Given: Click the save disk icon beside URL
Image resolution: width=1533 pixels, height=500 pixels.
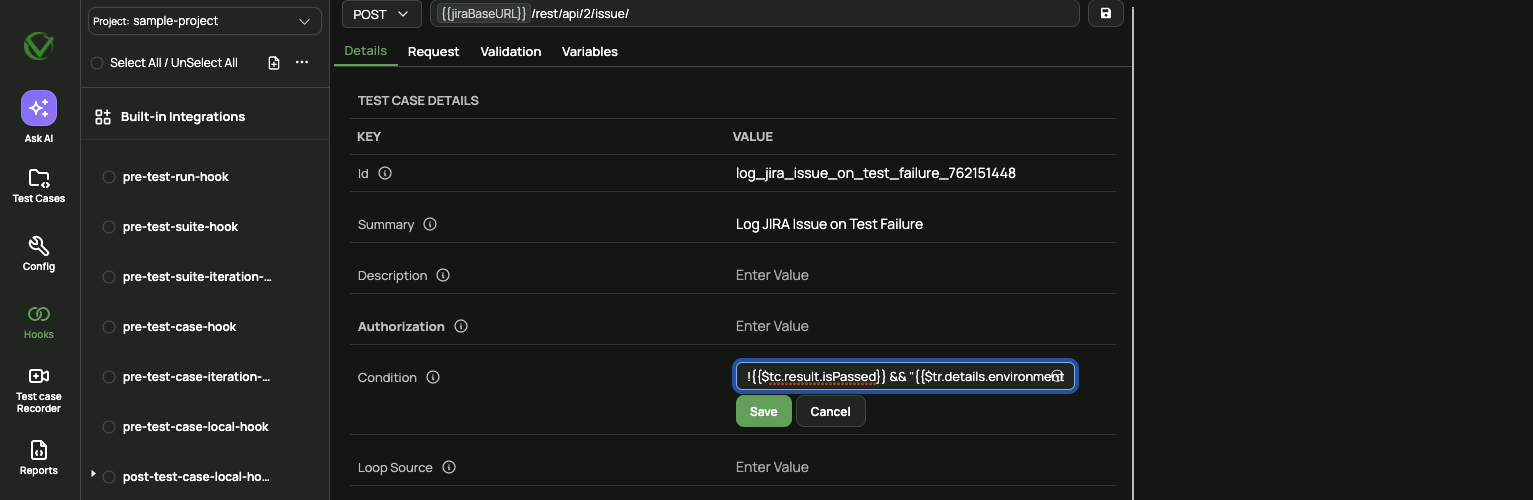Looking at the screenshot, I should coord(1106,14).
